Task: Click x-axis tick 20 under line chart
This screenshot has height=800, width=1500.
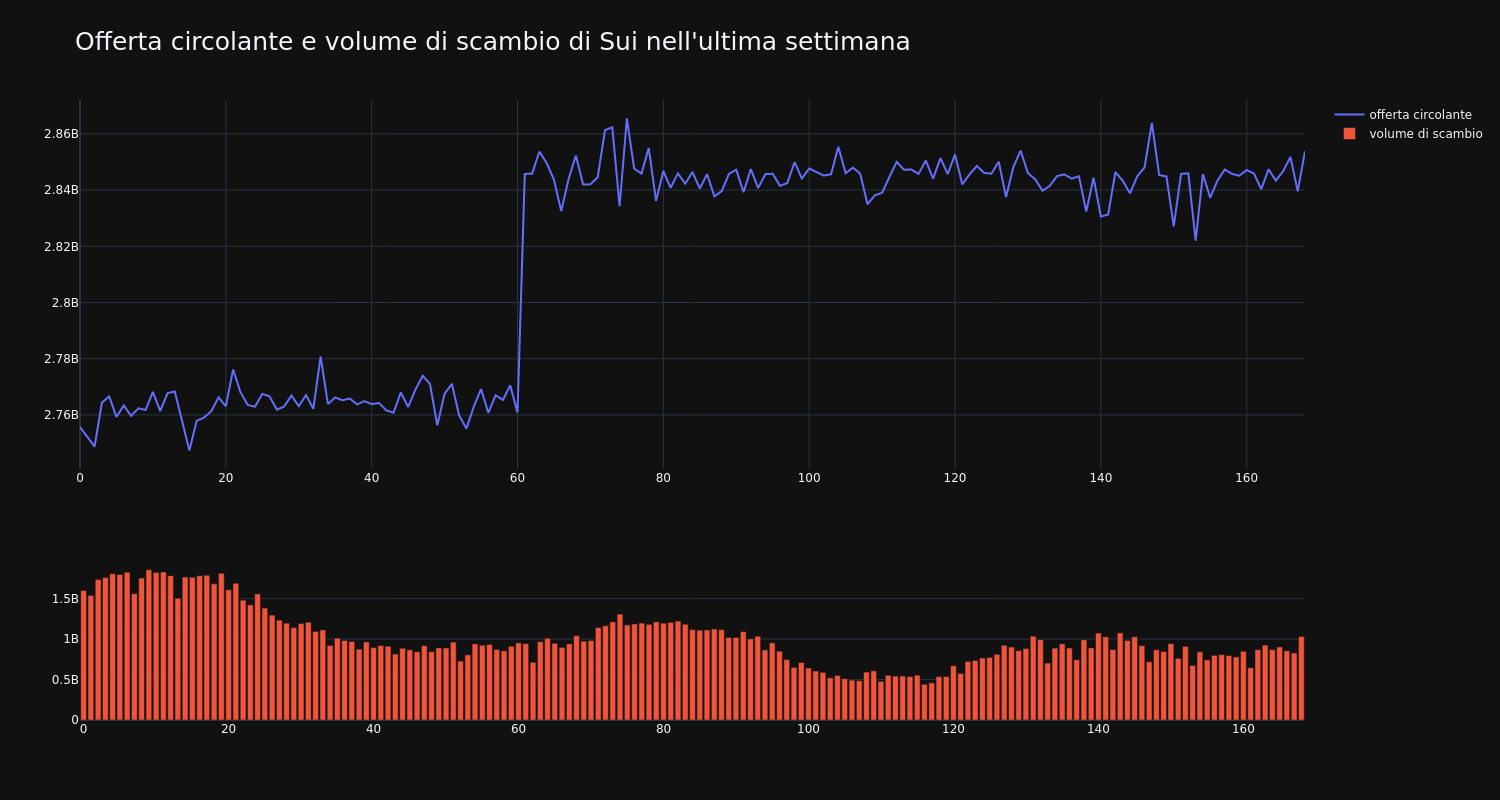Action: point(226,478)
